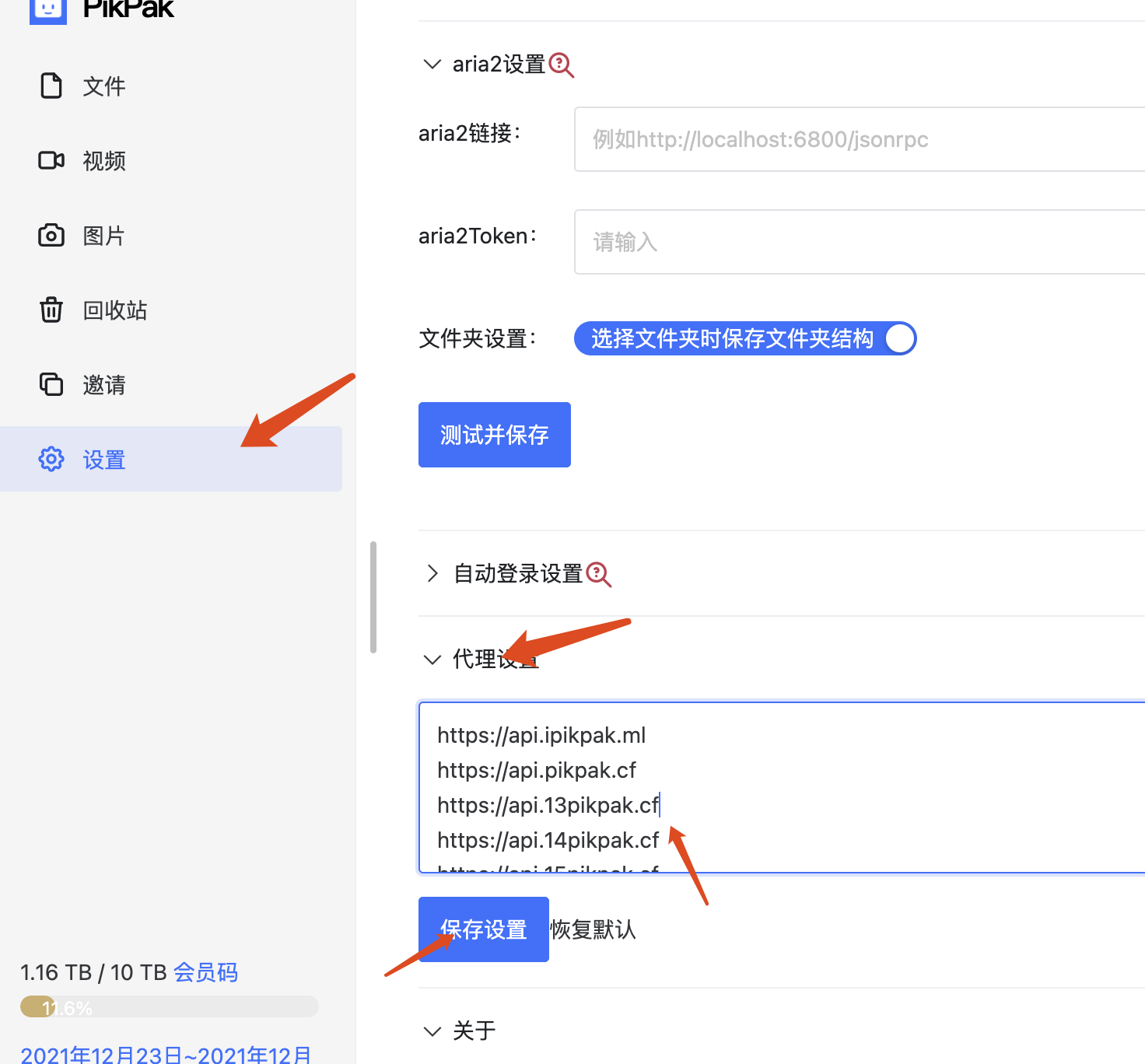The image size is (1145, 1064).
Task: Click the 1.16 TB / 10 TB storage text
Action: pos(93,972)
